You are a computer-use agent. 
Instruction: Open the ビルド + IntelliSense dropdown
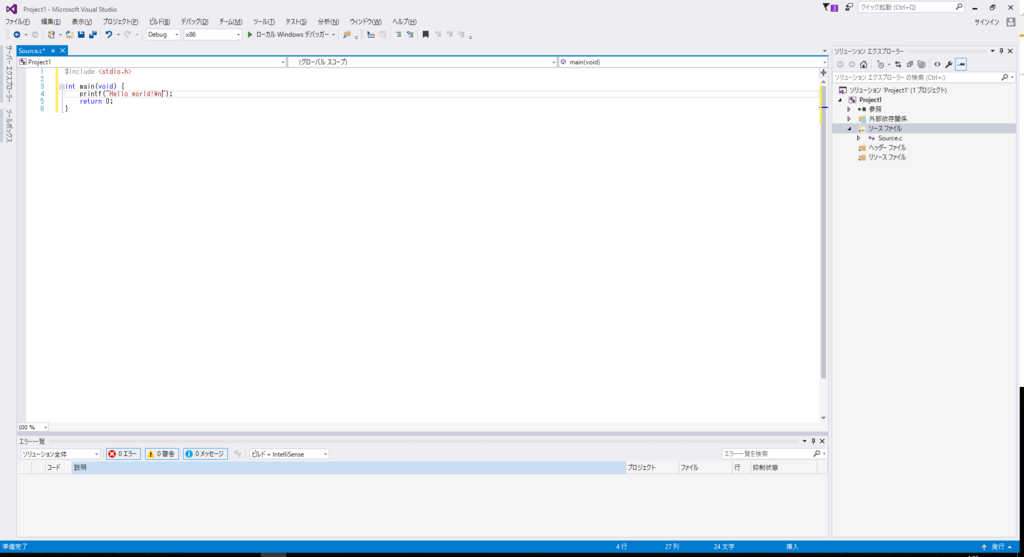pyautogui.click(x=289, y=454)
